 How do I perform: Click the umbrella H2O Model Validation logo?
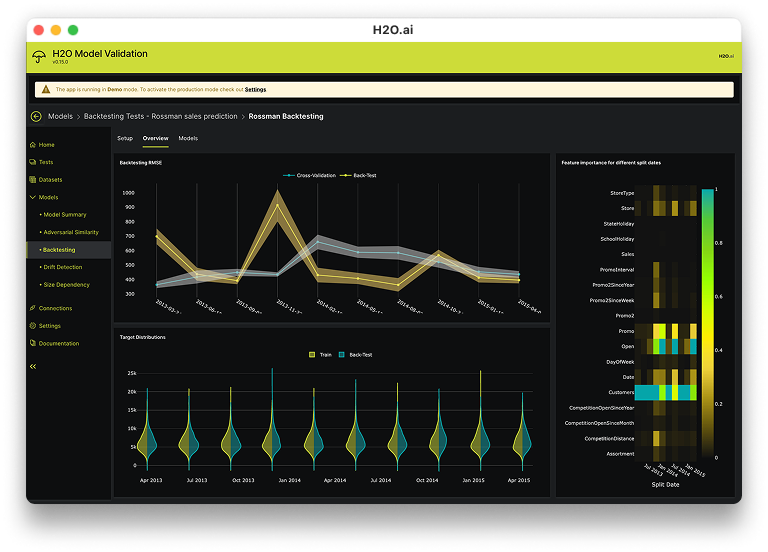[39, 57]
